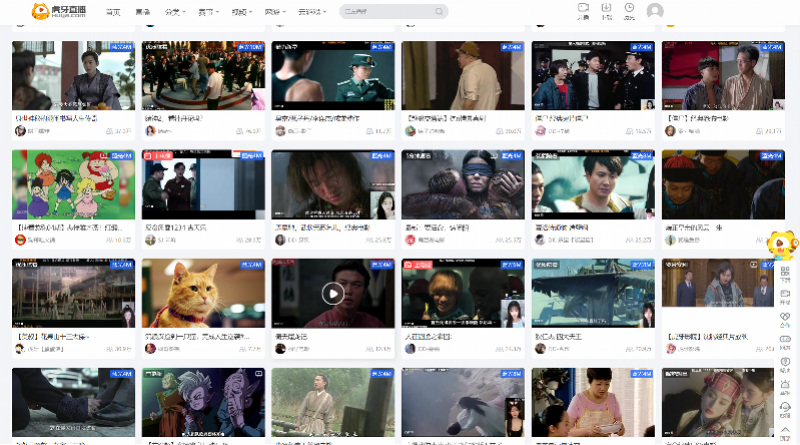Click the title under the long-haired man card

pos(322,227)
